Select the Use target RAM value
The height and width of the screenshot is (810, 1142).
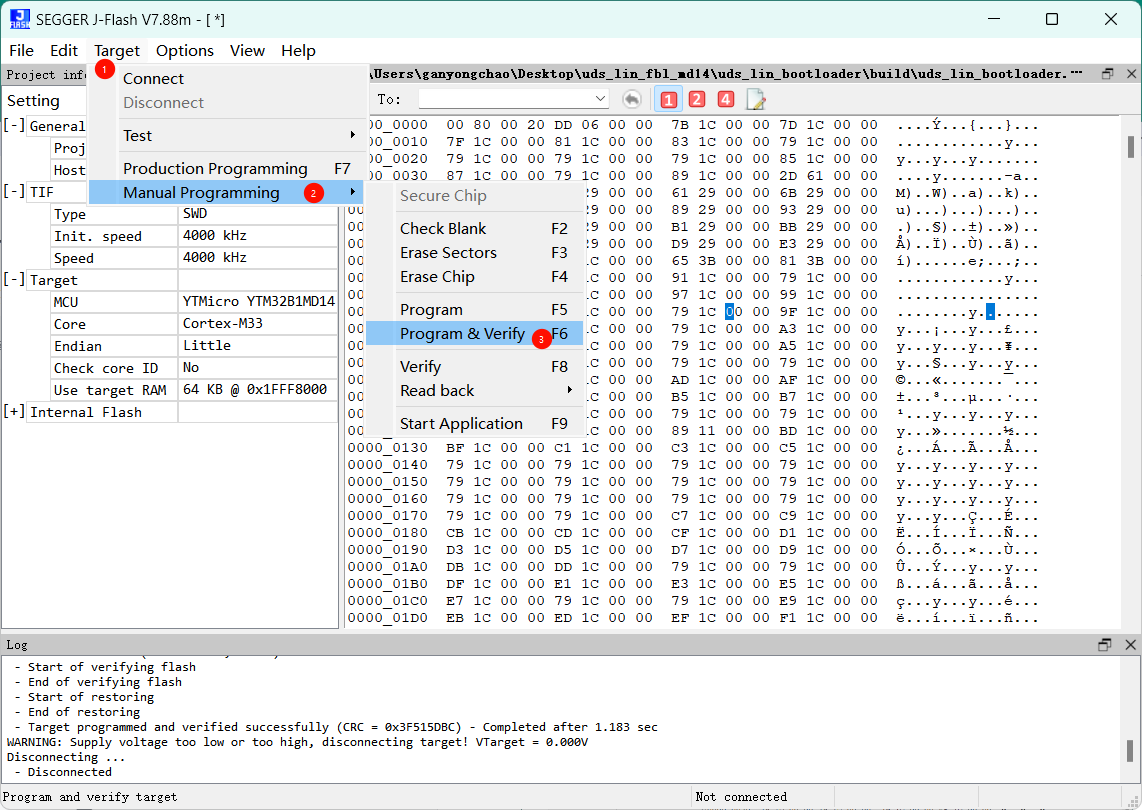[259, 390]
